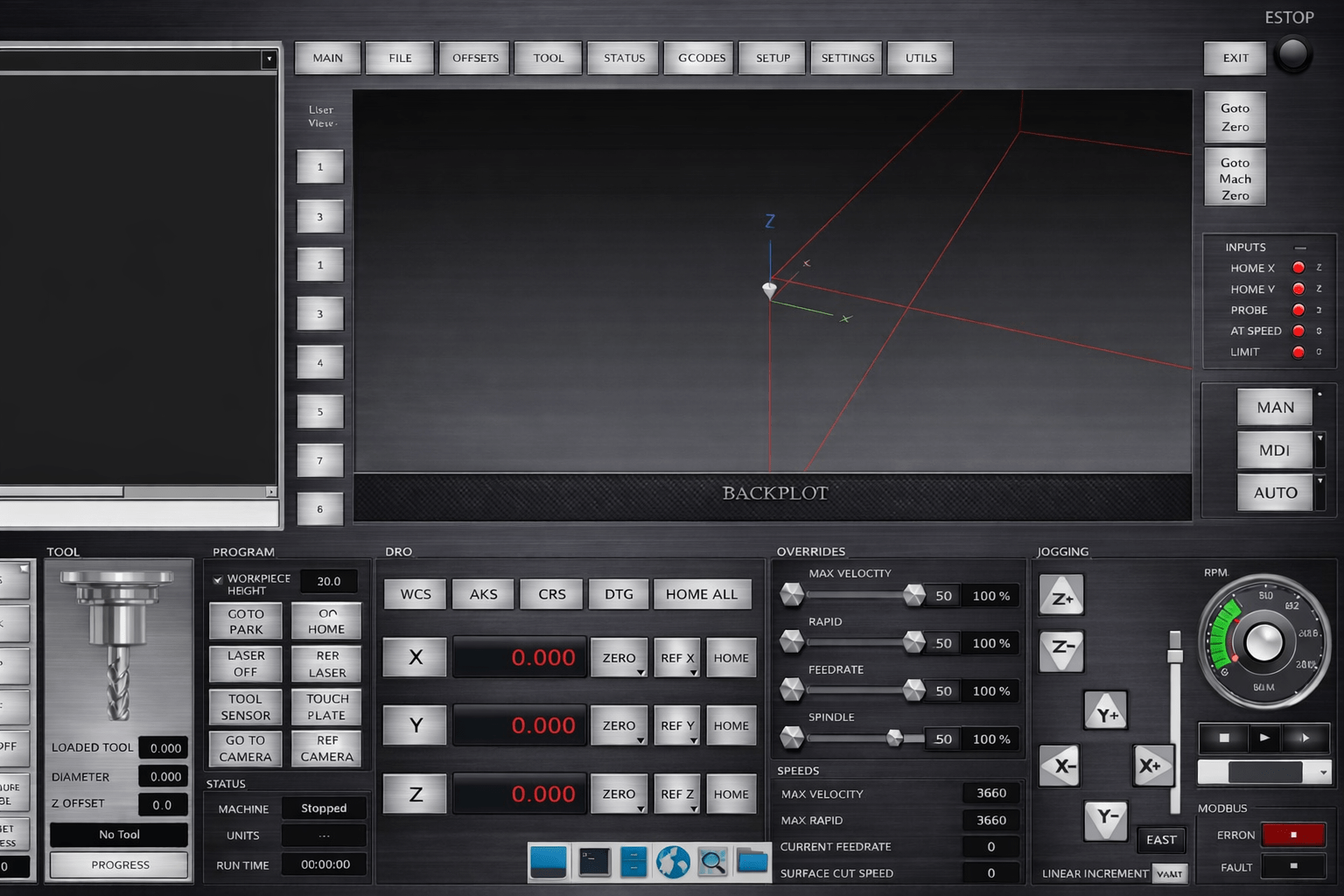Click the X- jog arrow
The image size is (1344, 896).
point(1060,766)
